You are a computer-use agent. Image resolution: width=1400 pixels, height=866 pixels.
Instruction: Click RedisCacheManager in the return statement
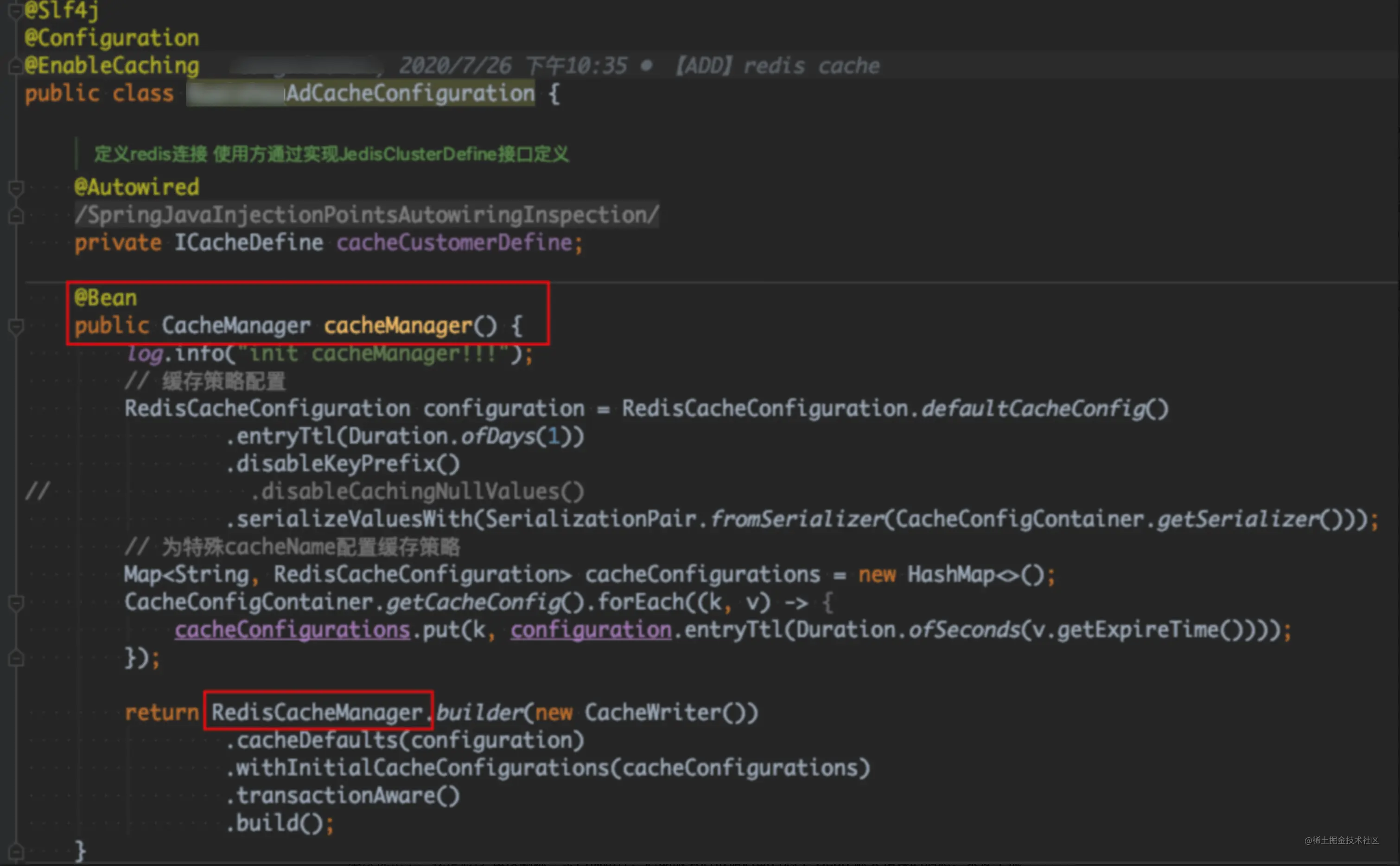point(317,713)
